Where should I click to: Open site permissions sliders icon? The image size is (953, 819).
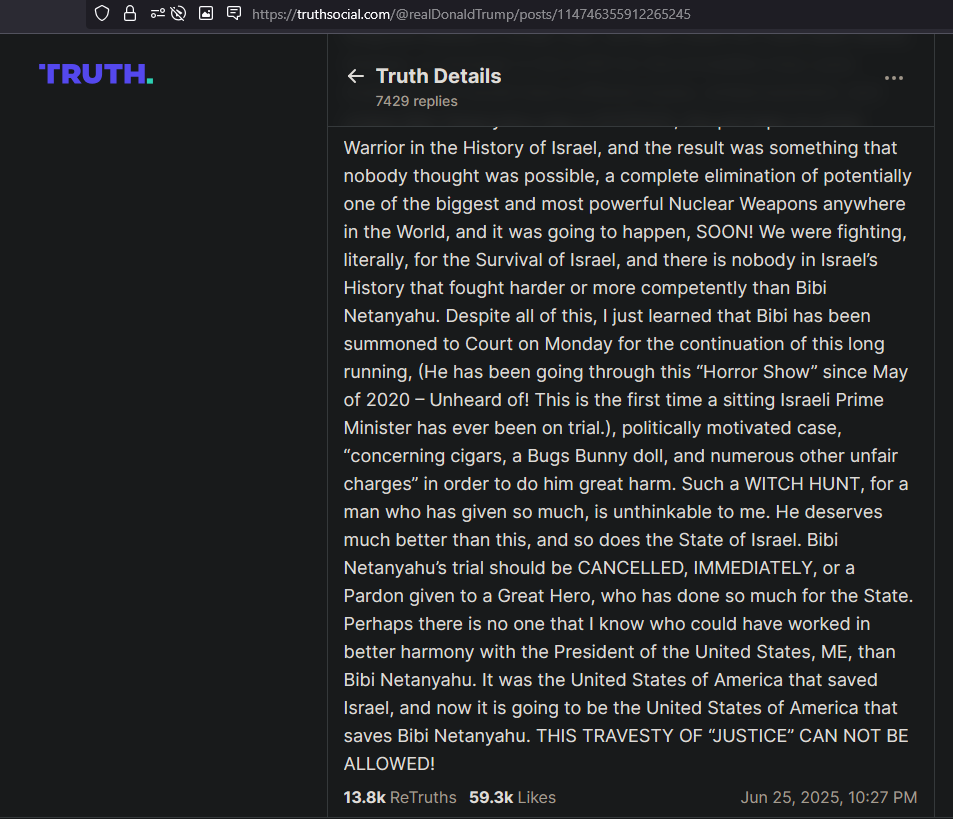[x=157, y=13]
